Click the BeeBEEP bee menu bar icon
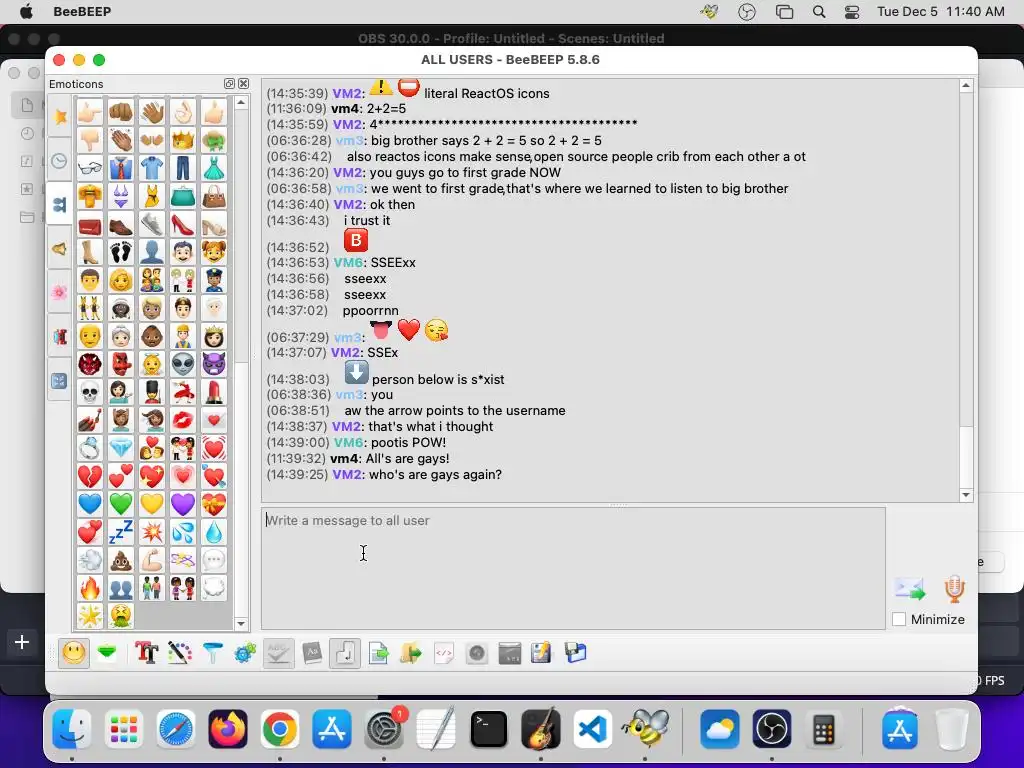The width and height of the screenshot is (1024, 768). [709, 12]
